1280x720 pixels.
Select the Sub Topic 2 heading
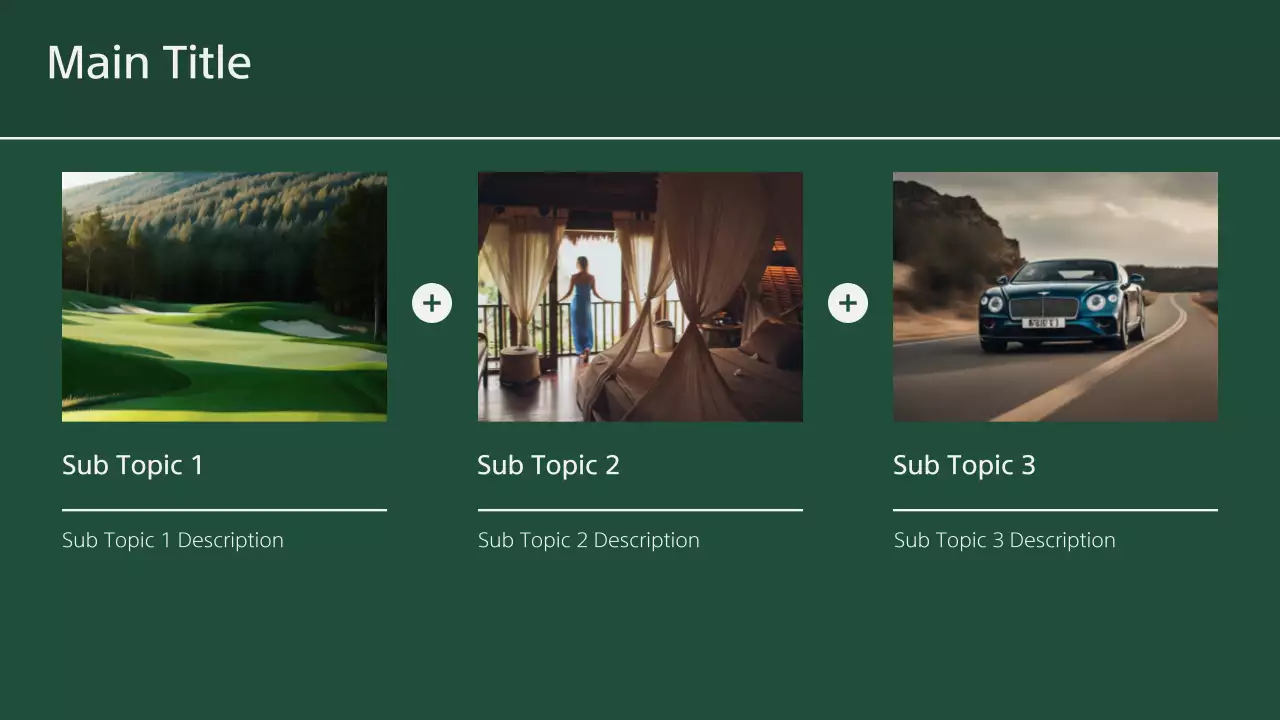tap(548, 465)
